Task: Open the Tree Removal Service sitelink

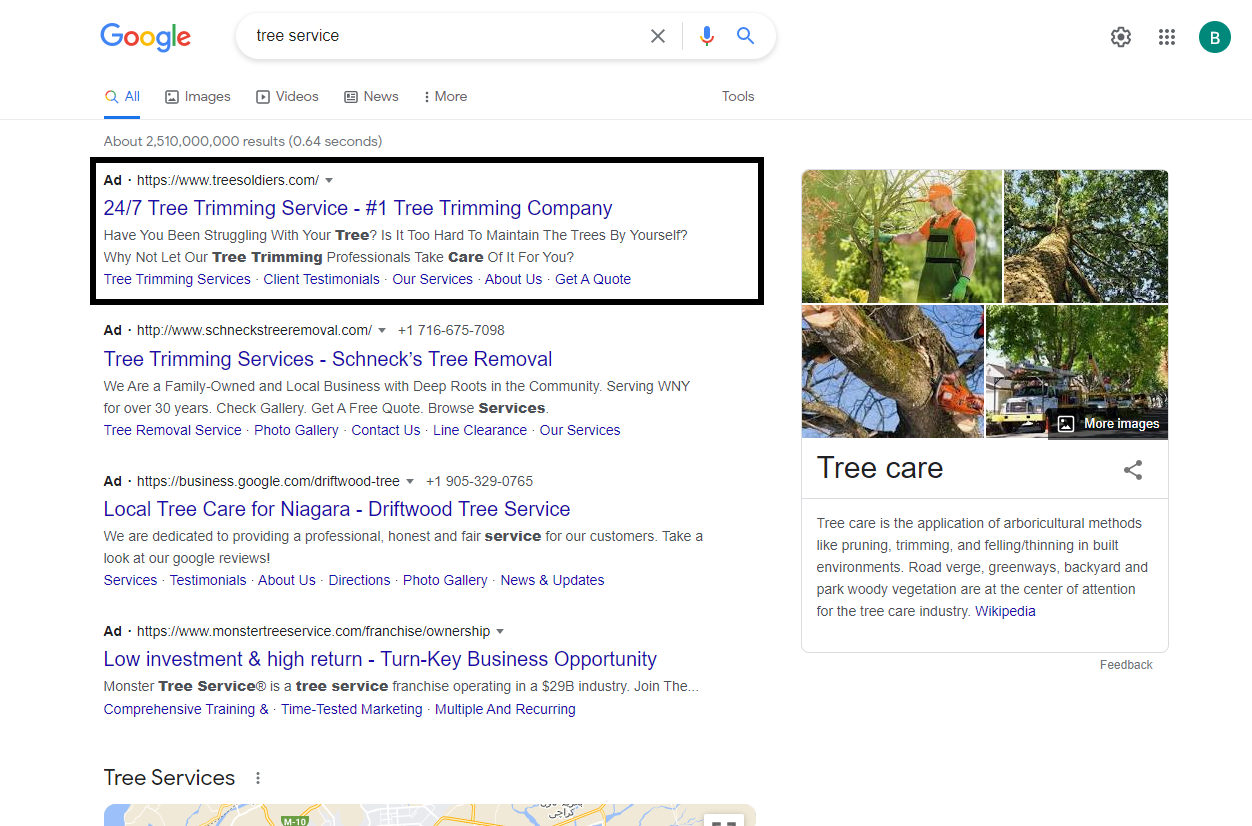Action: point(173,430)
